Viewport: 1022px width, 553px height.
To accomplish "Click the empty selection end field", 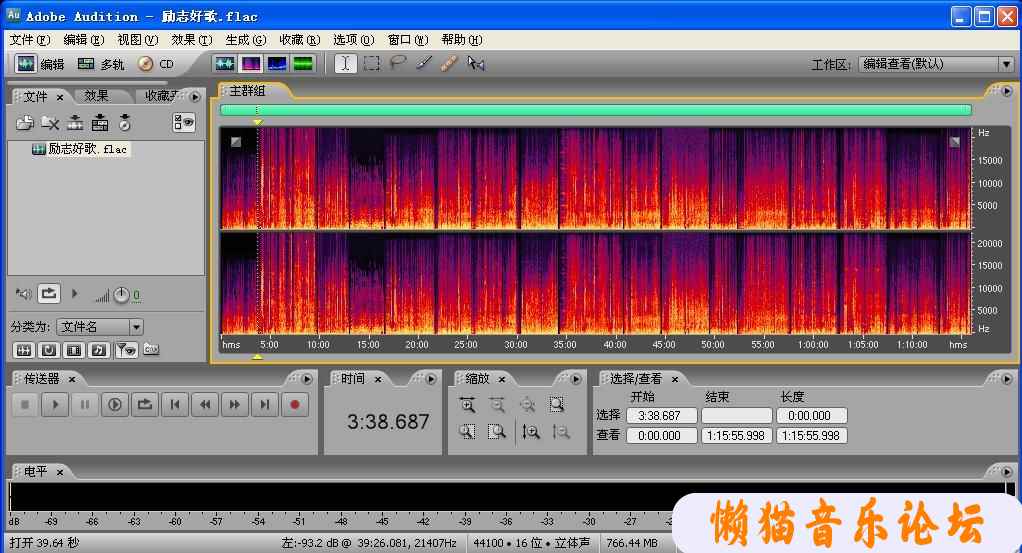I will tap(737, 415).
